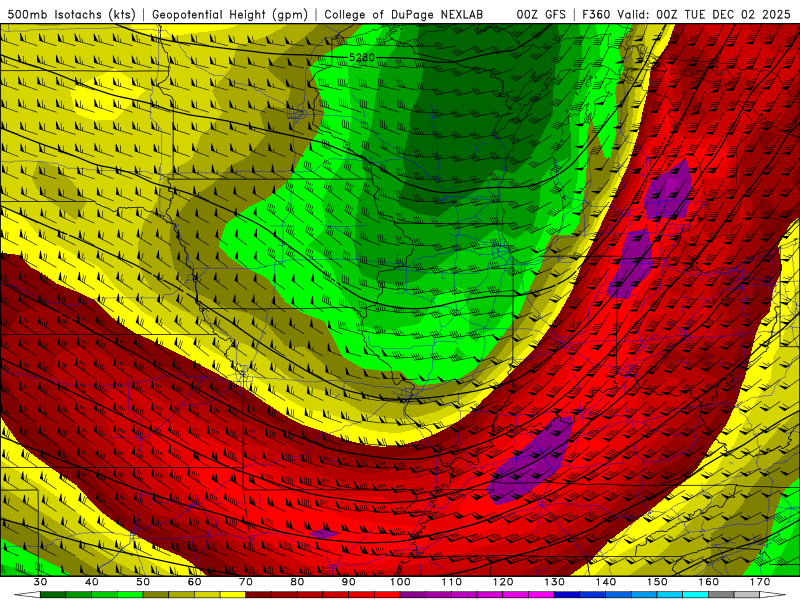Click the 'College of DuPage NEXLAB' label
The image size is (800, 600).
403,14
